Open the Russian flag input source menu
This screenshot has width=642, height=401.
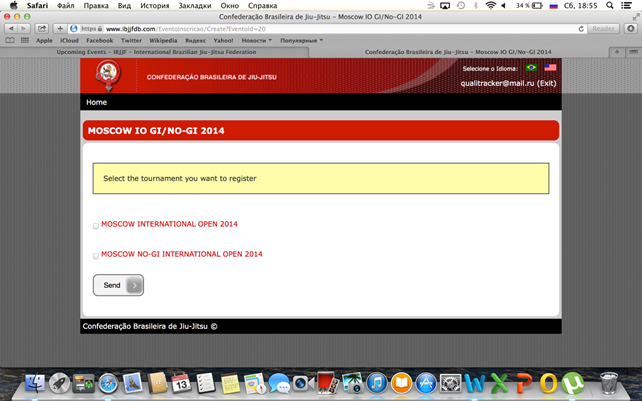click(x=554, y=5)
